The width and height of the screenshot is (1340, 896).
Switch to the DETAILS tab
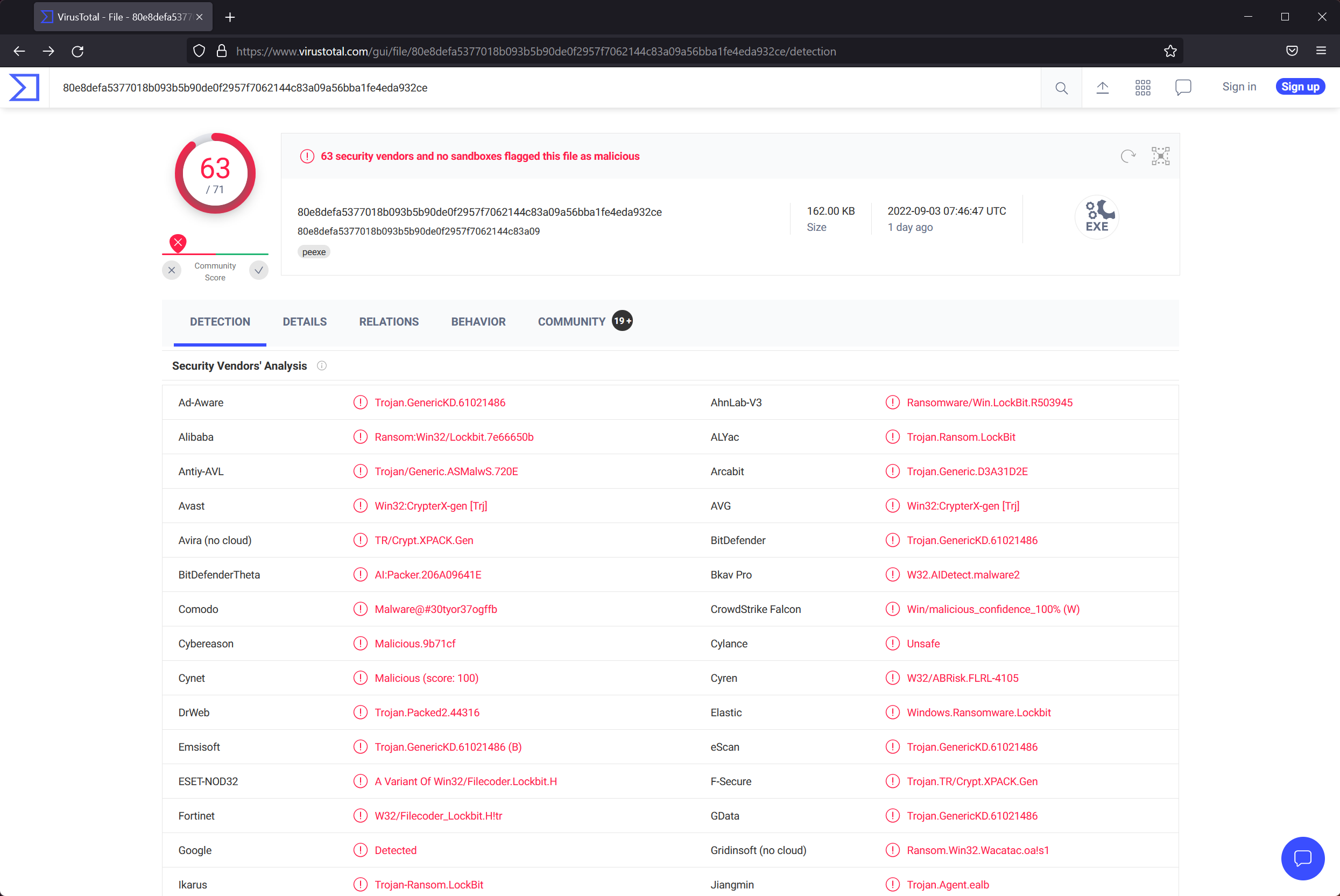point(305,322)
